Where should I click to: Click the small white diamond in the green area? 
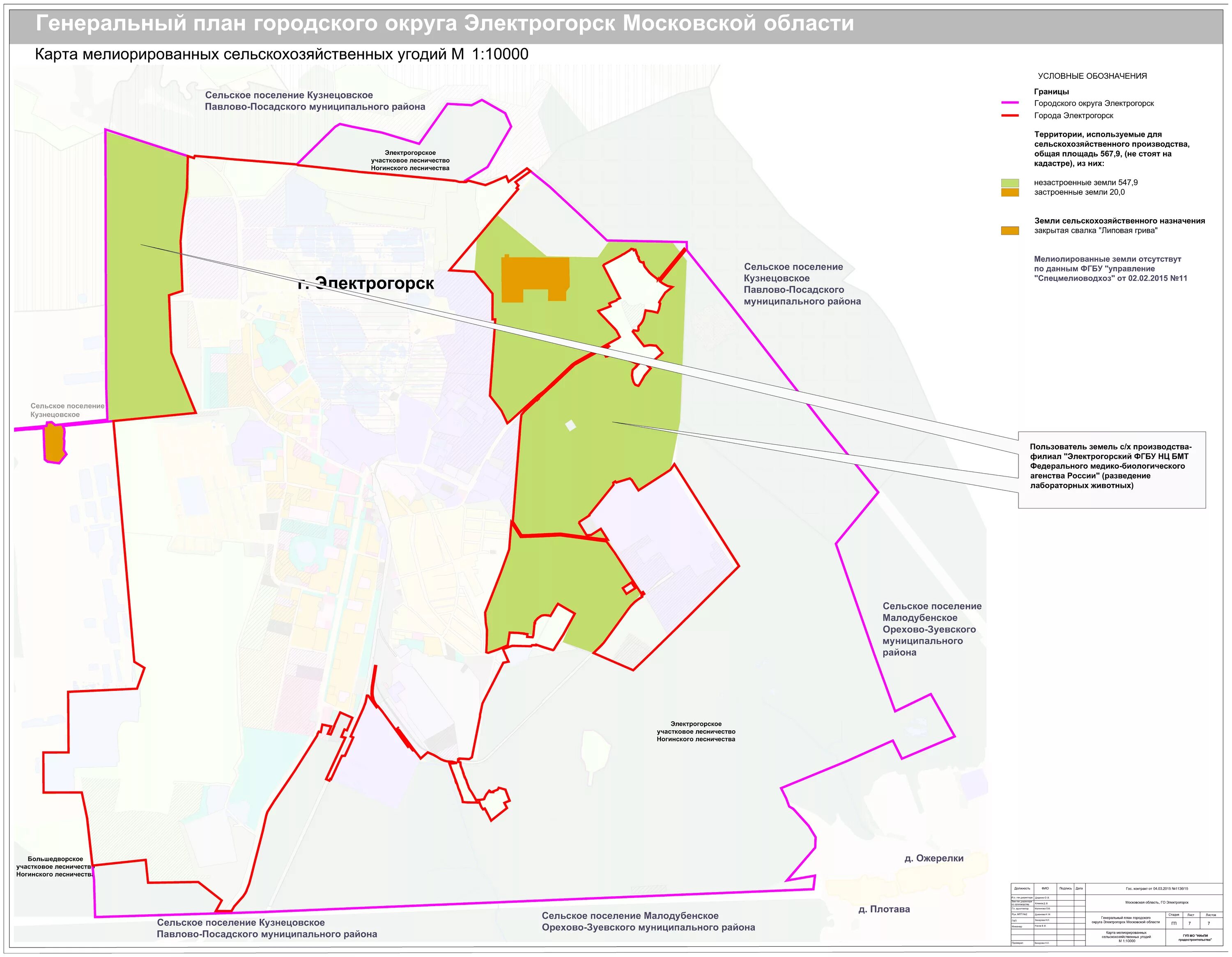coord(571,425)
